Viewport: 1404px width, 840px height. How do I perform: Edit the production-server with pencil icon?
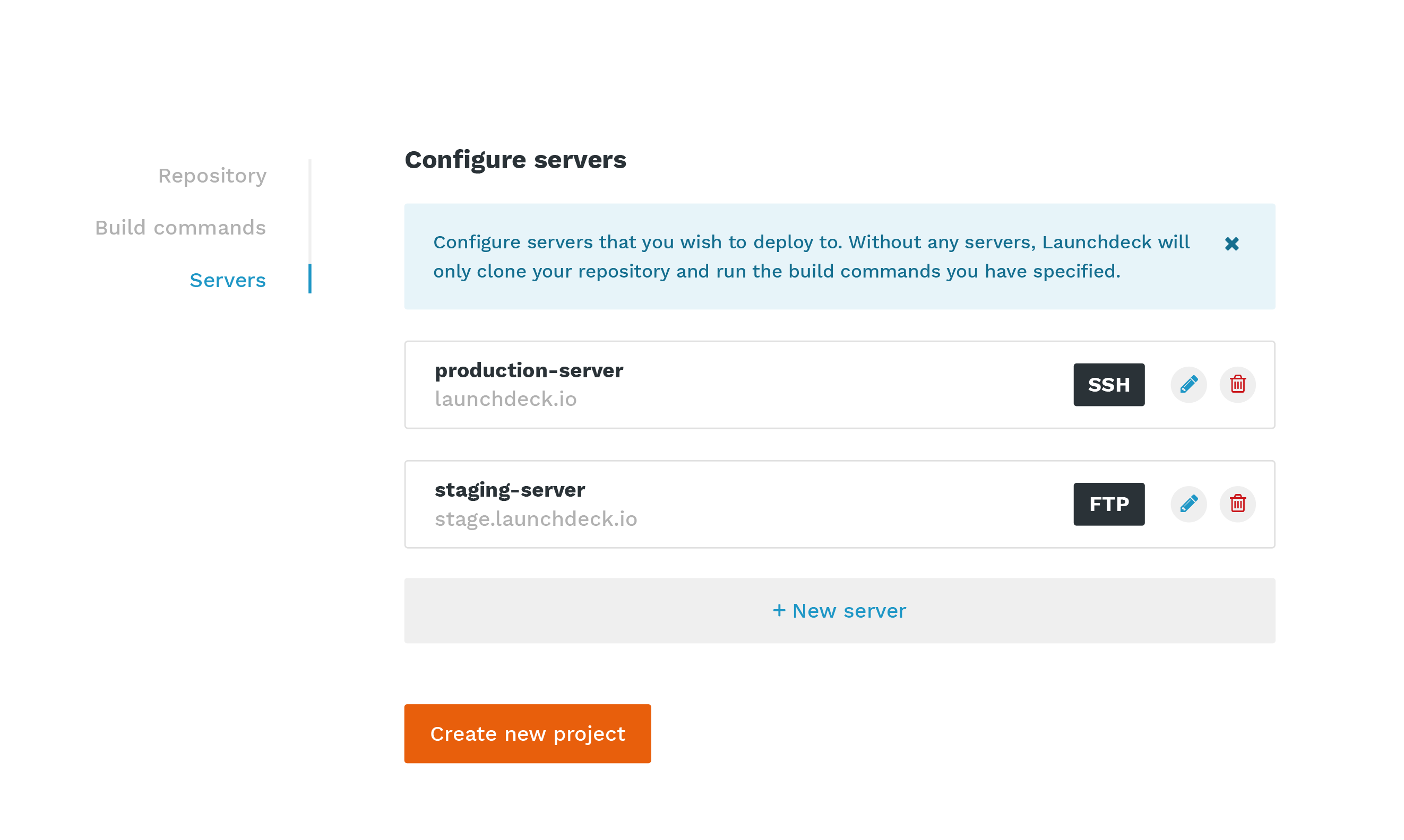coord(1188,384)
